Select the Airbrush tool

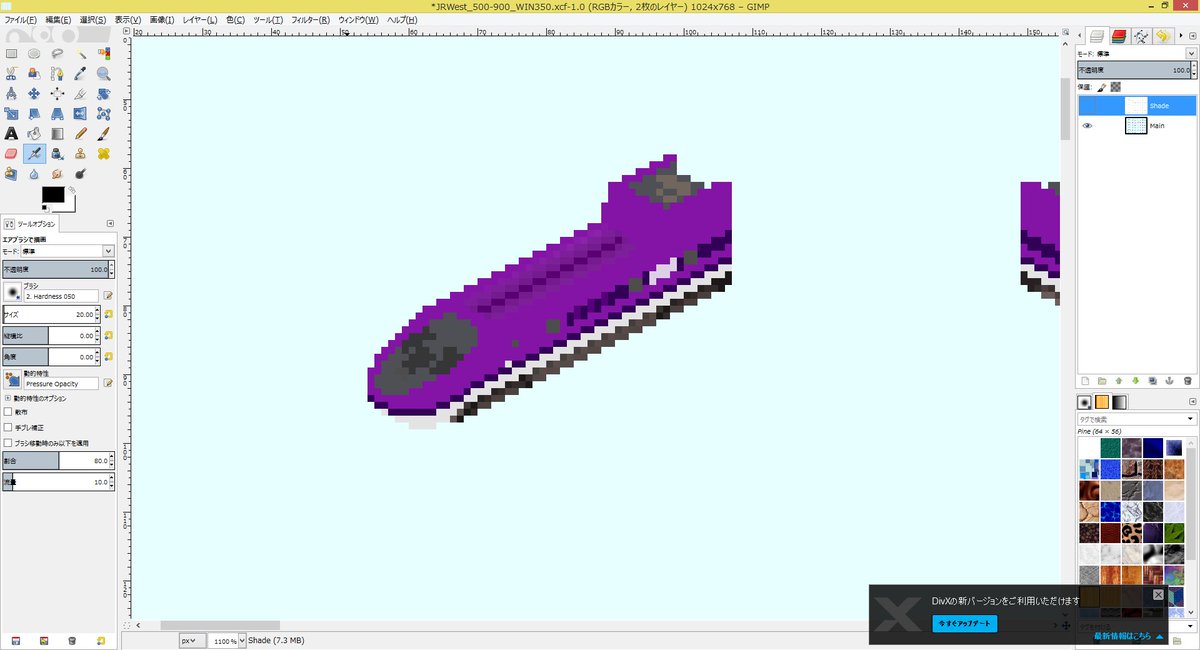pos(34,154)
